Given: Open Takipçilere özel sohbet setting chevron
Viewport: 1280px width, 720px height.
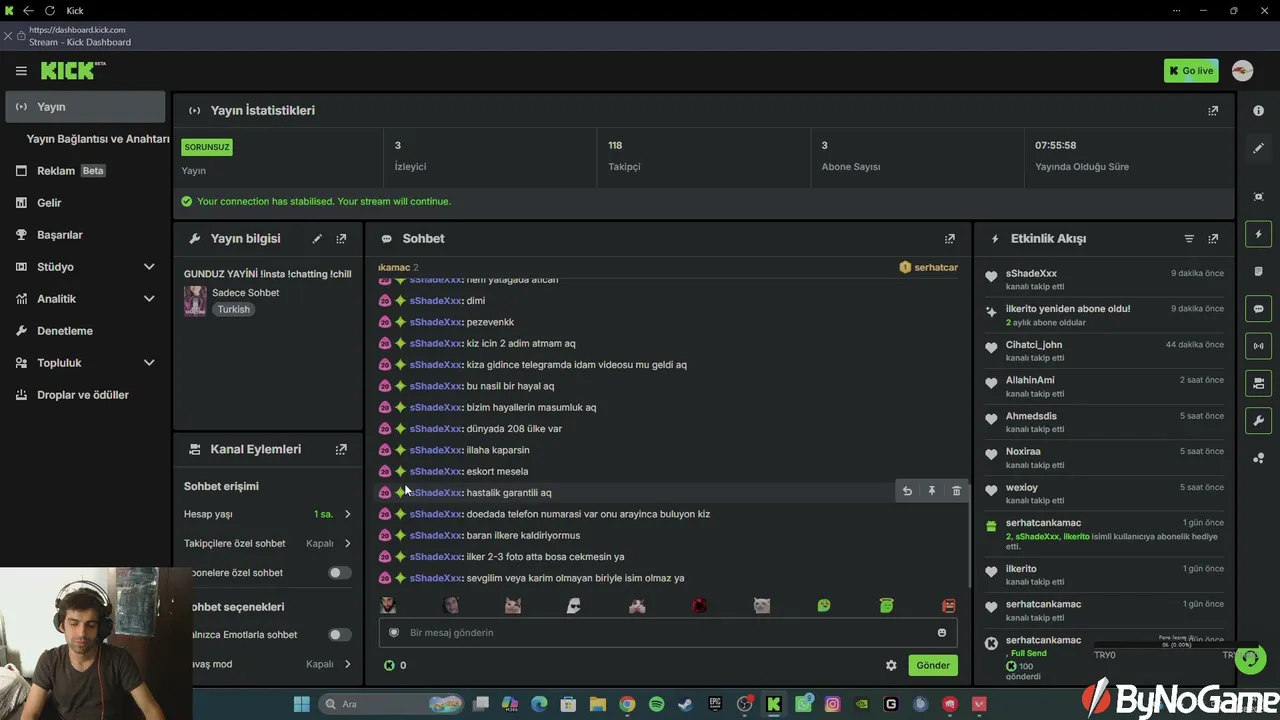Looking at the screenshot, I should pyautogui.click(x=347, y=544).
